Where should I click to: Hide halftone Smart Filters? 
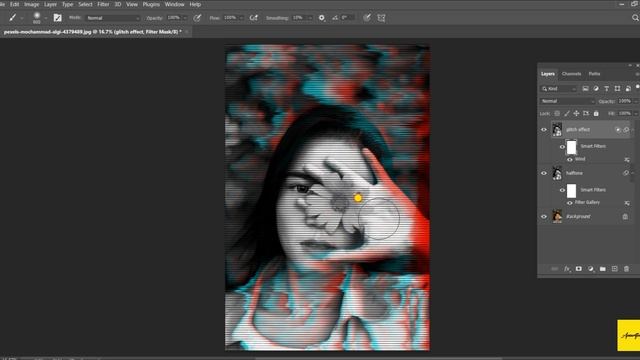tap(562, 190)
